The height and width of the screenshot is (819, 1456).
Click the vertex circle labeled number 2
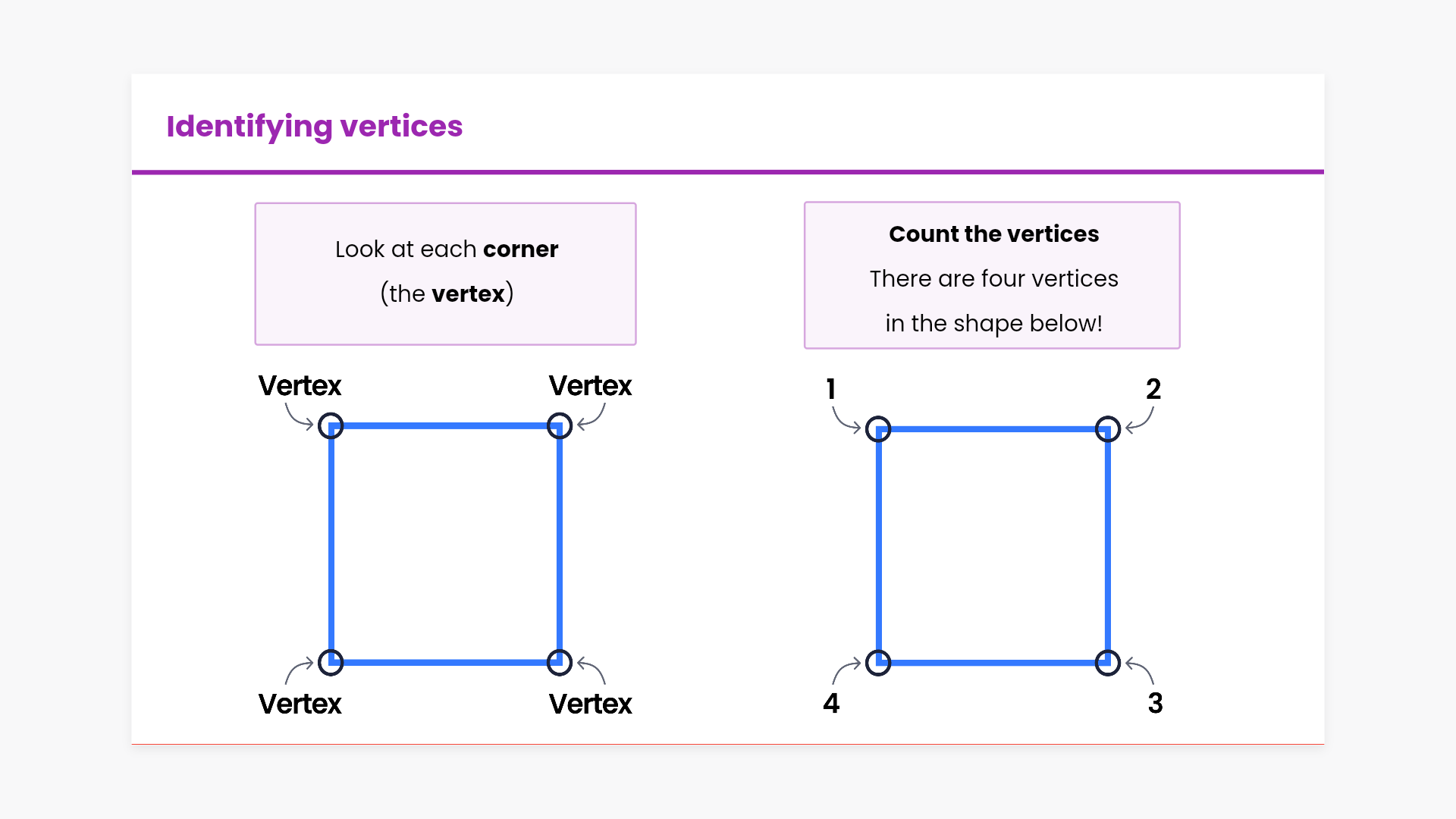coord(1108,429)
